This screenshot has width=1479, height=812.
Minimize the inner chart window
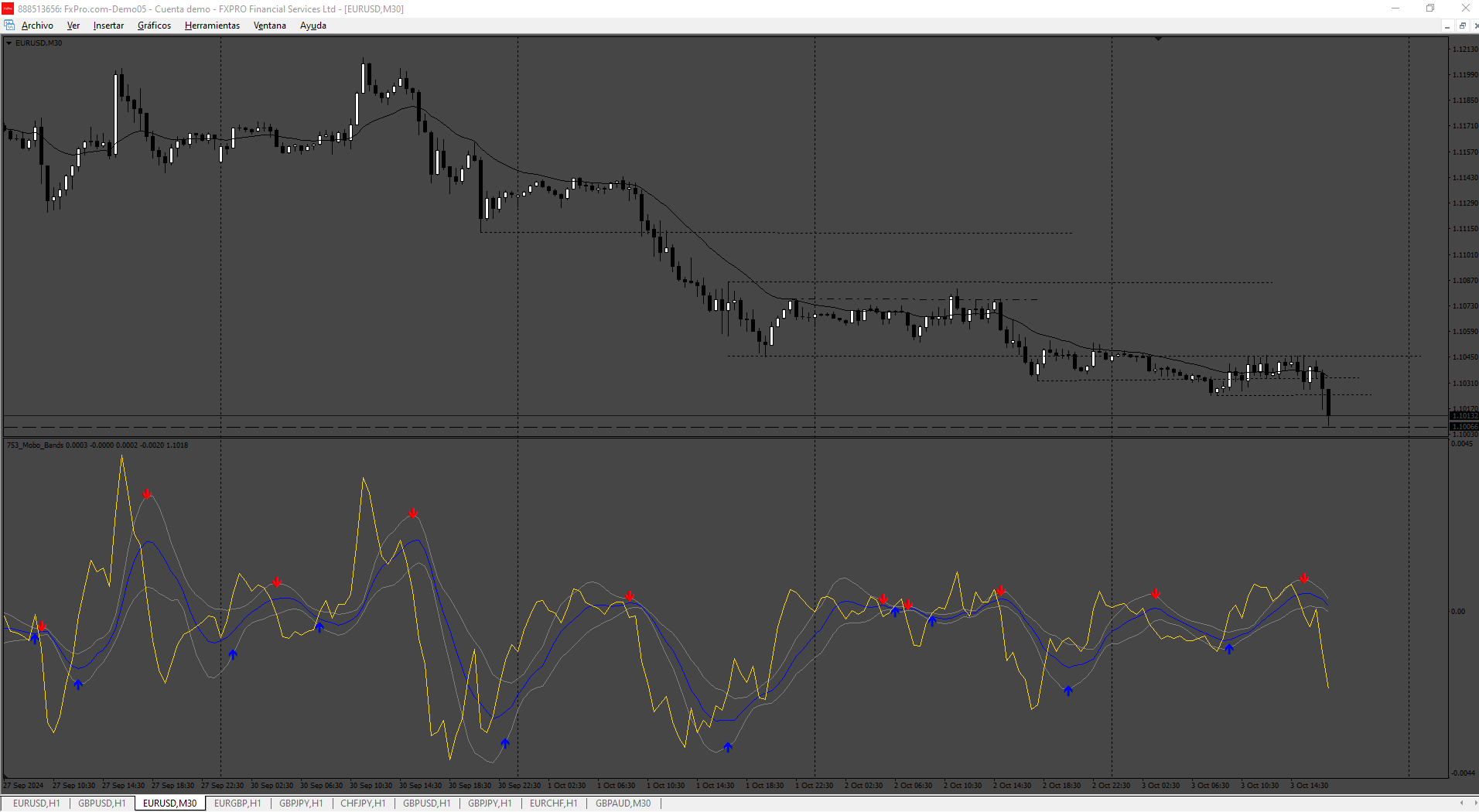point(1447,26)
